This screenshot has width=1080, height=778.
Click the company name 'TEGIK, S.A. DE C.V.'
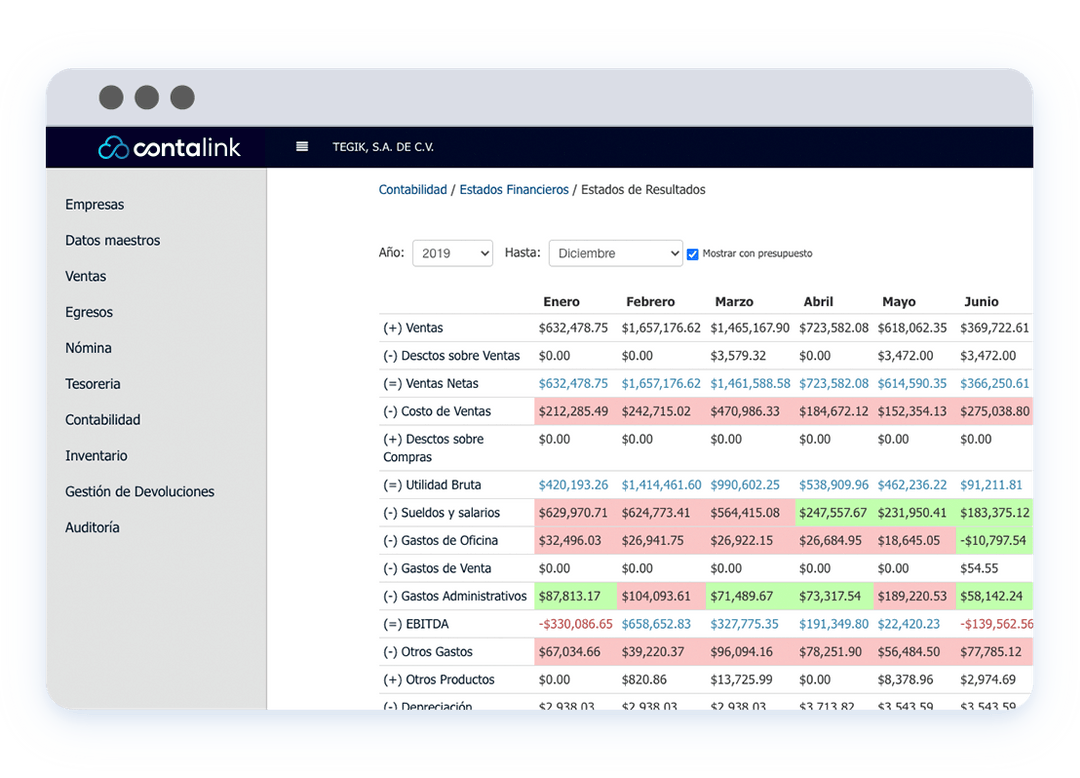point(384,146)
